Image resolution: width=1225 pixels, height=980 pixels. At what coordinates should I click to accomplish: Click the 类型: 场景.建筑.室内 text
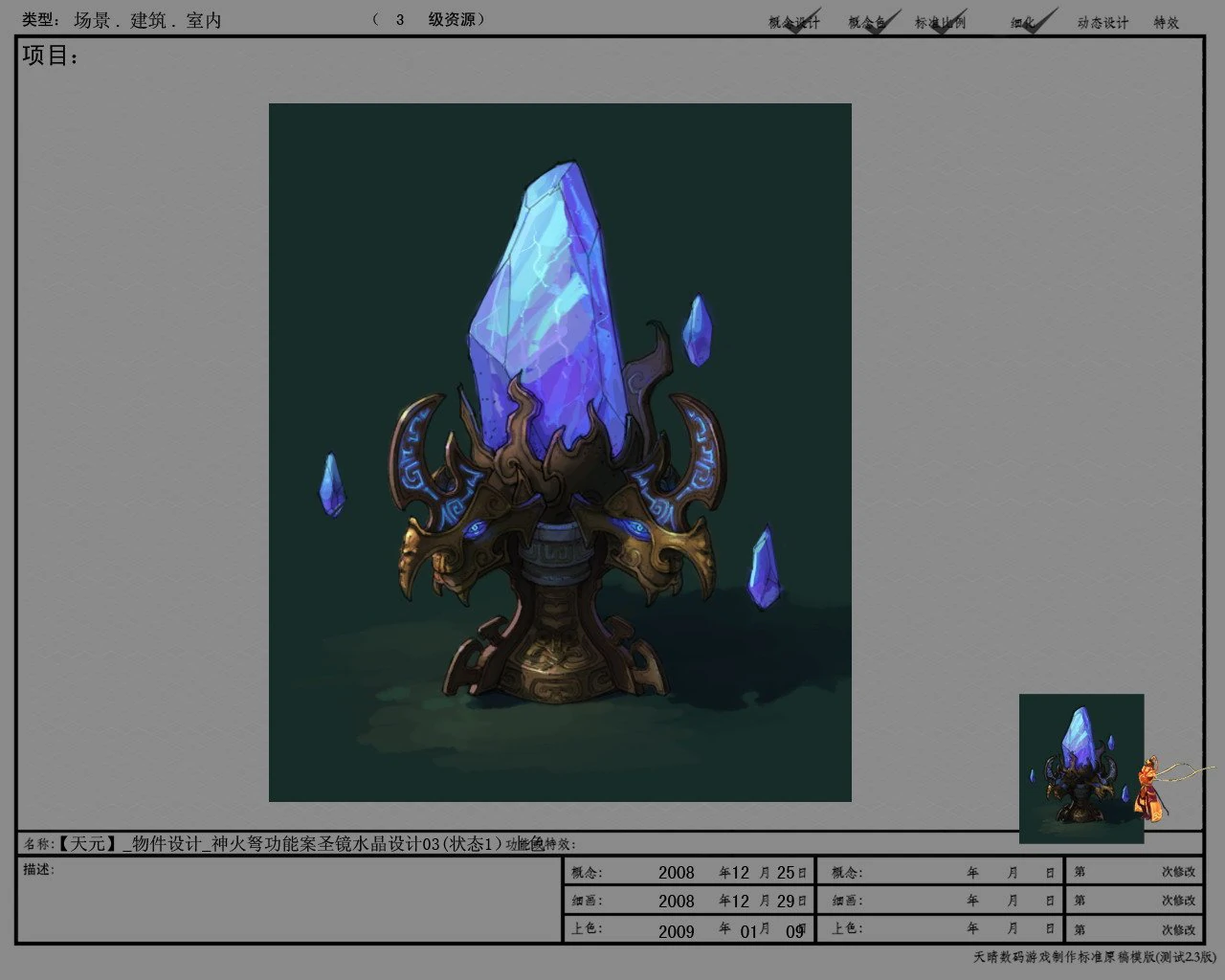pos(122,20)
